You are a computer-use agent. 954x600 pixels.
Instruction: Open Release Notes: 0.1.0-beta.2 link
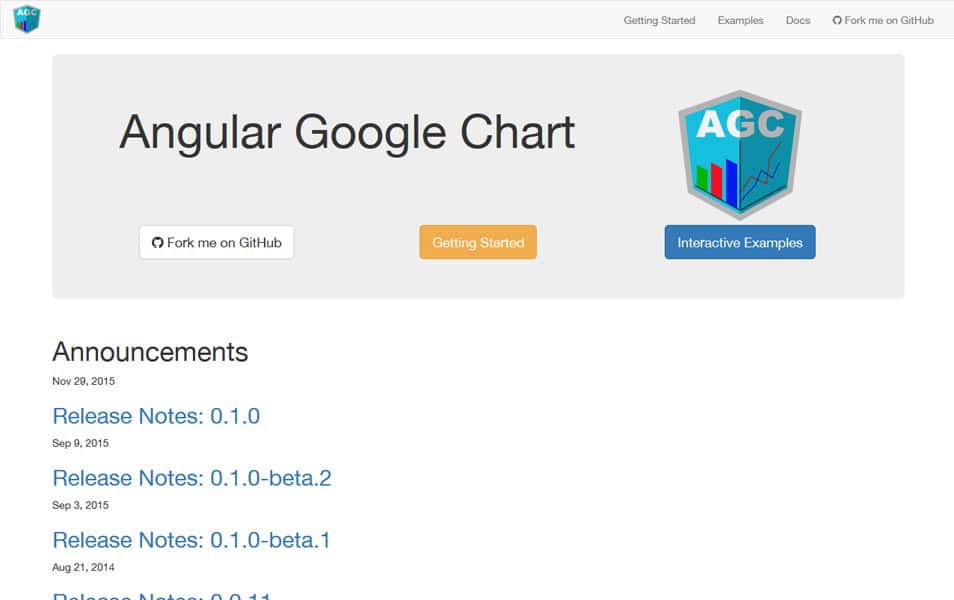192,478
